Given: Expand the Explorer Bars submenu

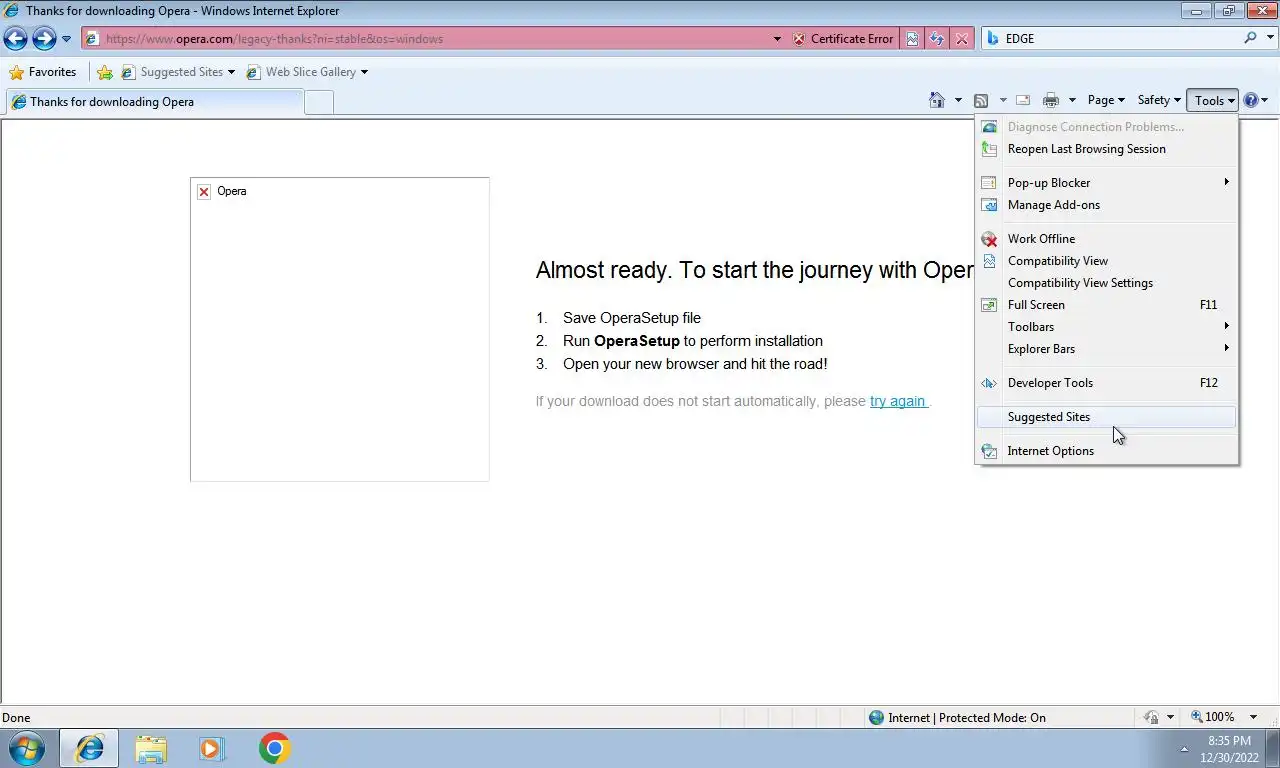Looking at the screenshot, I should [x=1107, y=349].
